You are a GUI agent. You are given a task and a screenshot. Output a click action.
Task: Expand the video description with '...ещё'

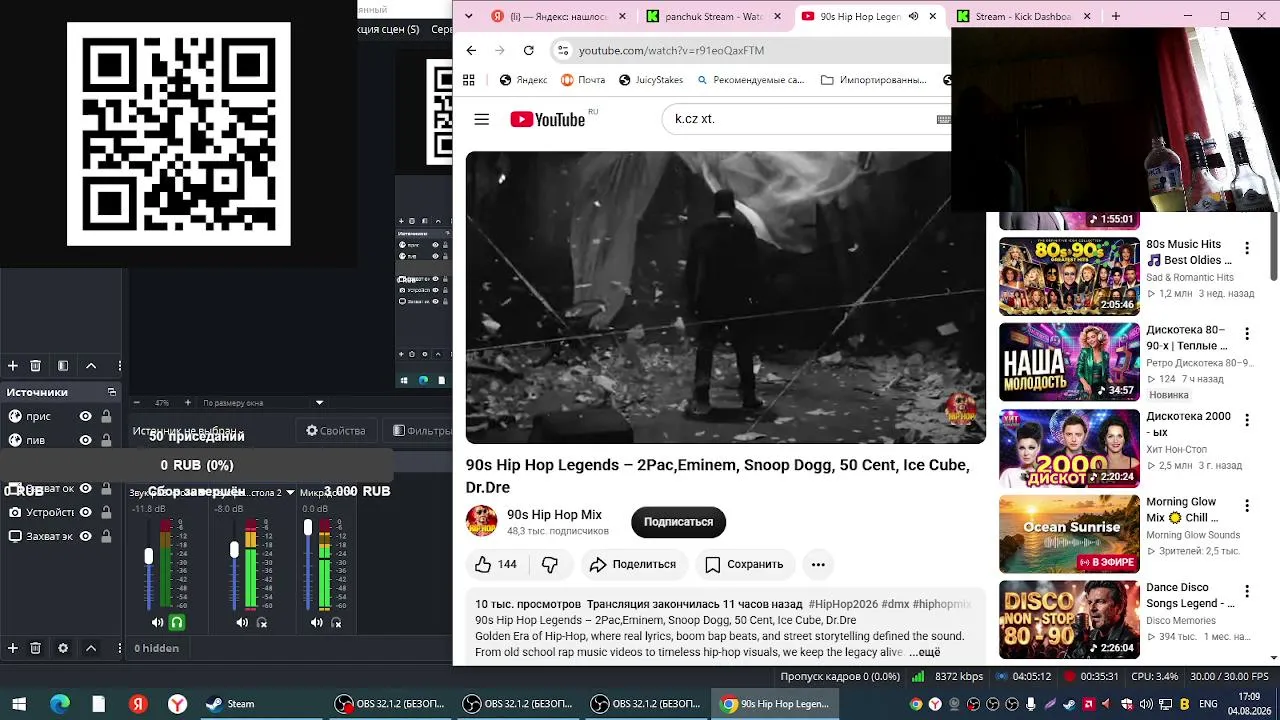[924, 652]
